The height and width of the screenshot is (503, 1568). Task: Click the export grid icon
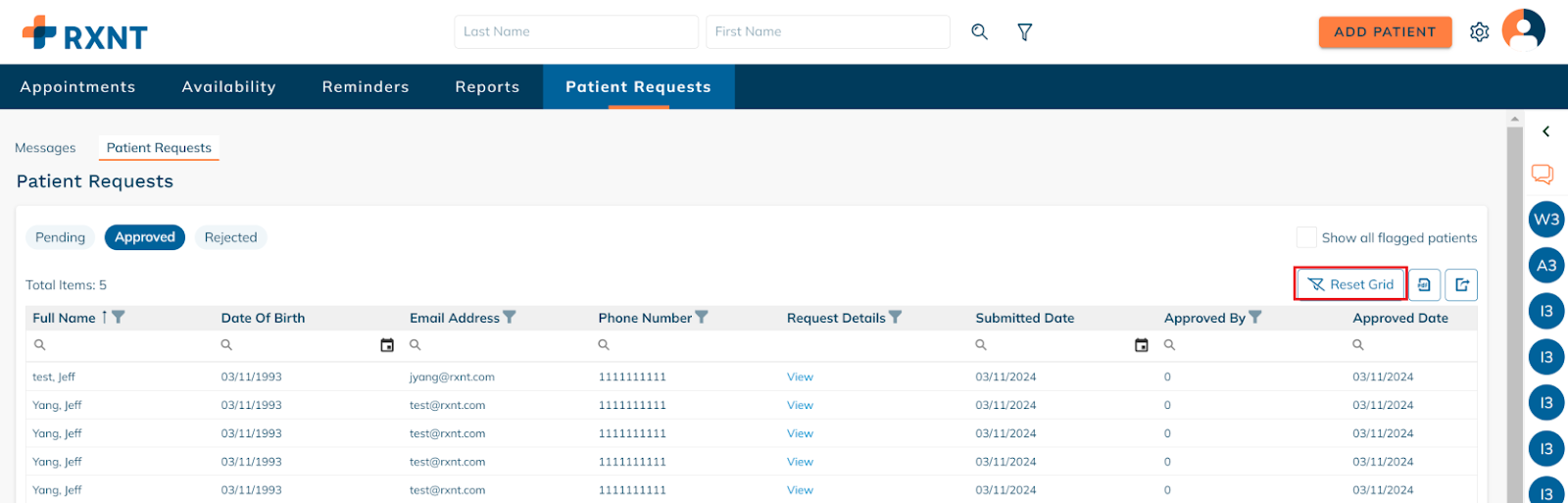click(1461, 284)
